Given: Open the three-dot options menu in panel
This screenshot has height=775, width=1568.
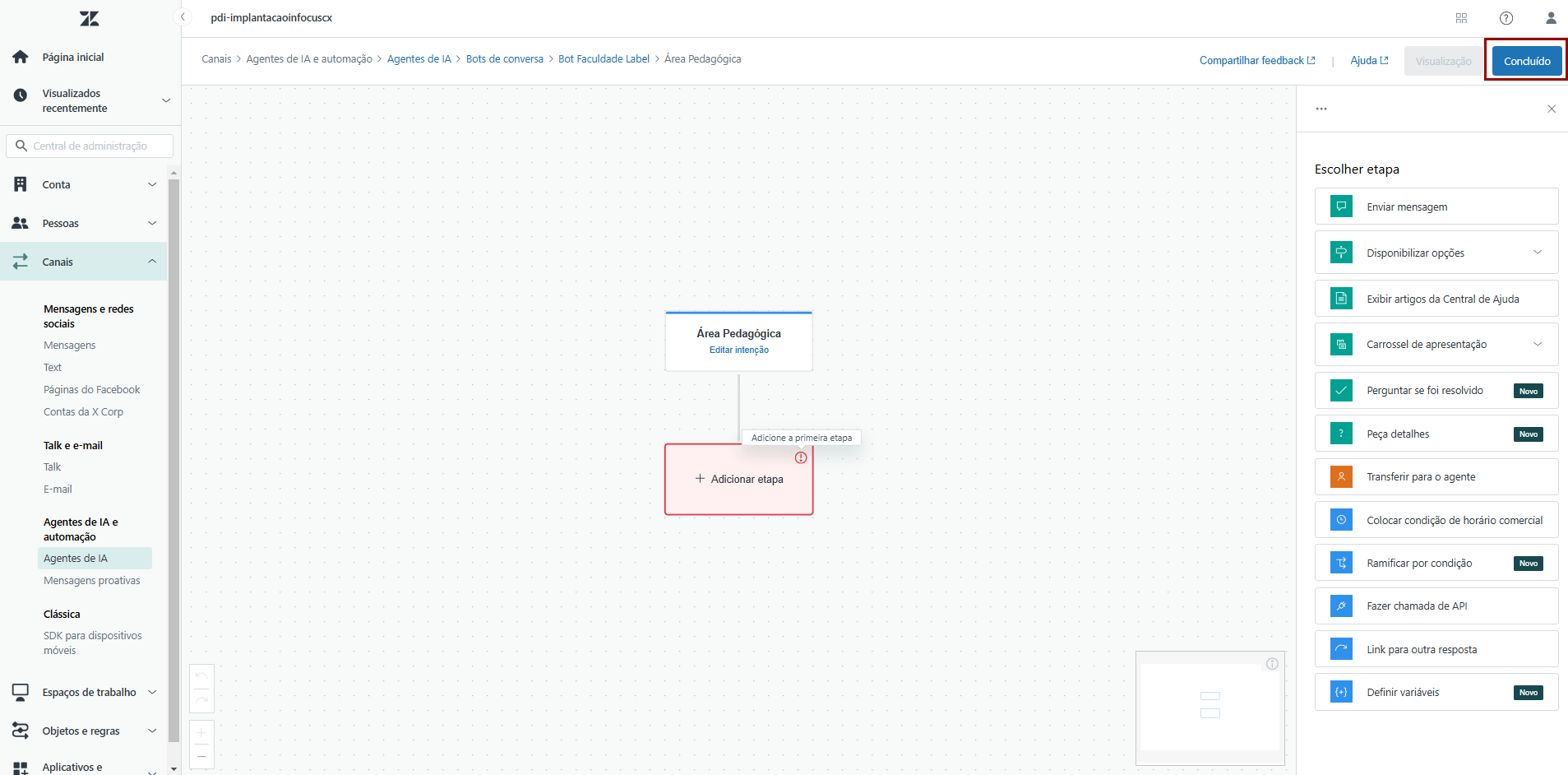Looking at the screenshot, I should pyautogui.click(x=1321, y=109).
